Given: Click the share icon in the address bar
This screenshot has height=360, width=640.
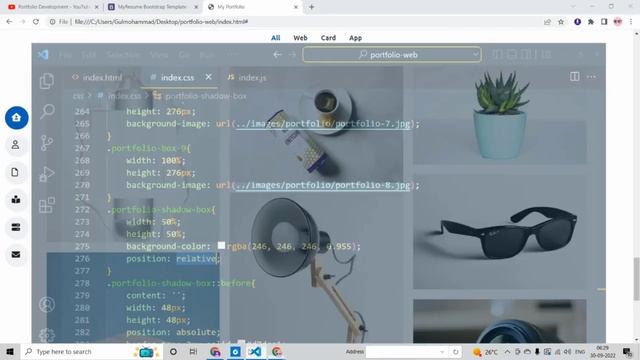Looking at the screenshot, I should pyautogui.click(x=547, y=22).
